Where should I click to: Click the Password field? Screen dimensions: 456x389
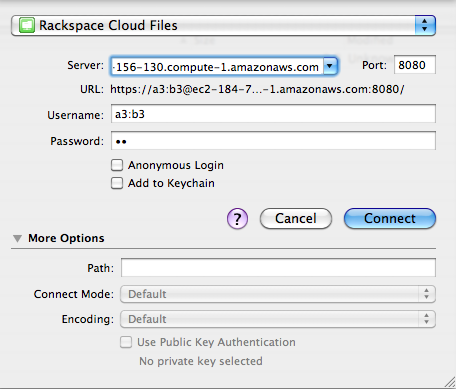273,140
